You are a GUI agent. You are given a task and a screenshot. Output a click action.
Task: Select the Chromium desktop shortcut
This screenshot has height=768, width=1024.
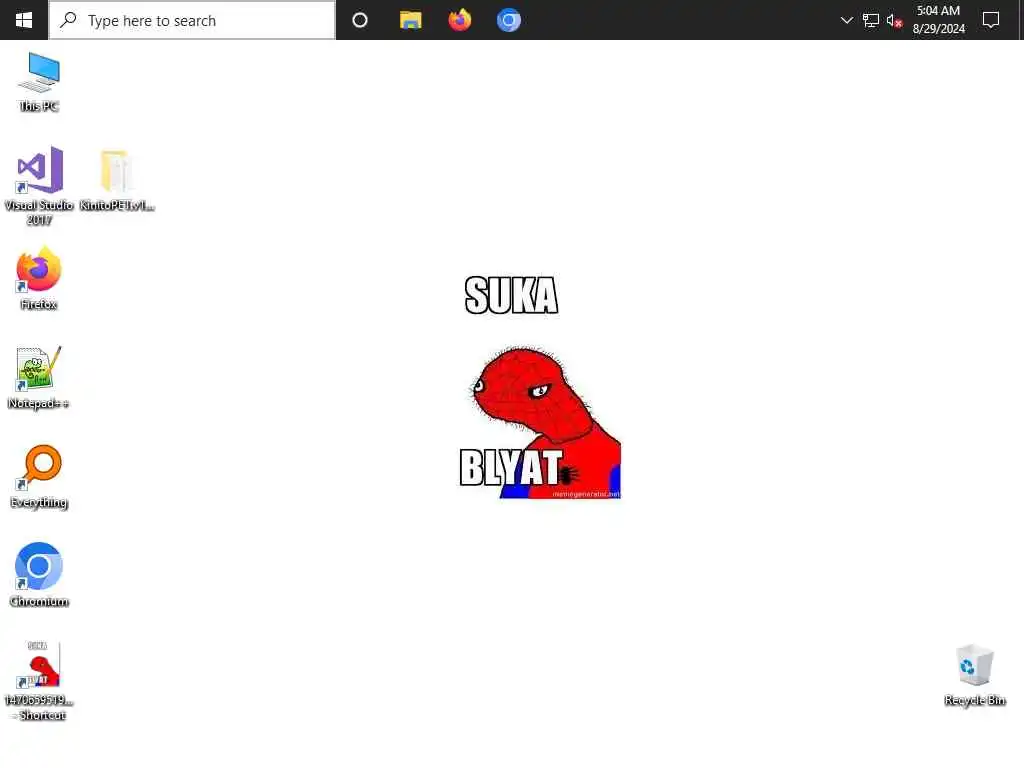39,575
